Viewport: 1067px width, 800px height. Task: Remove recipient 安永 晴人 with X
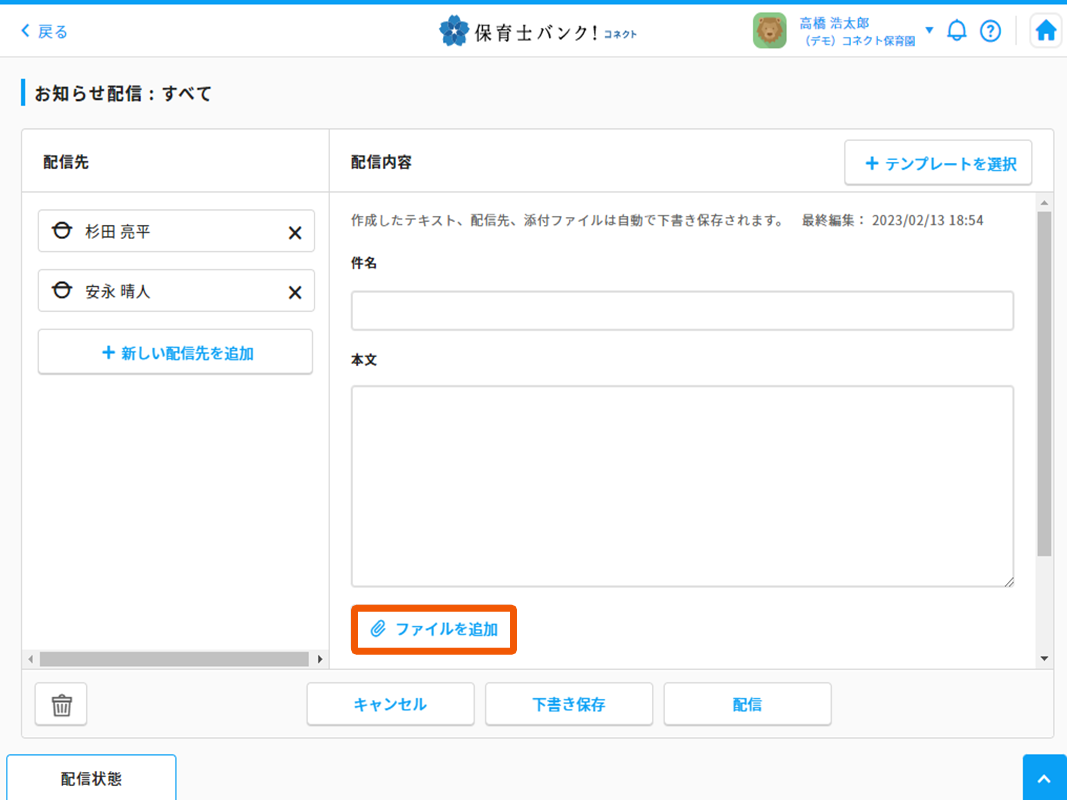tap(295, 292)
